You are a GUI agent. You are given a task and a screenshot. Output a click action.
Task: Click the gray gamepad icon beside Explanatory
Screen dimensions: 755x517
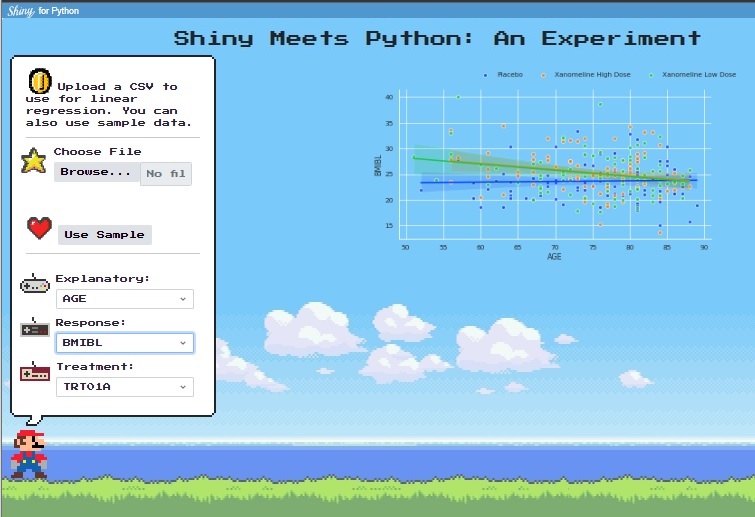click(35, 284)
